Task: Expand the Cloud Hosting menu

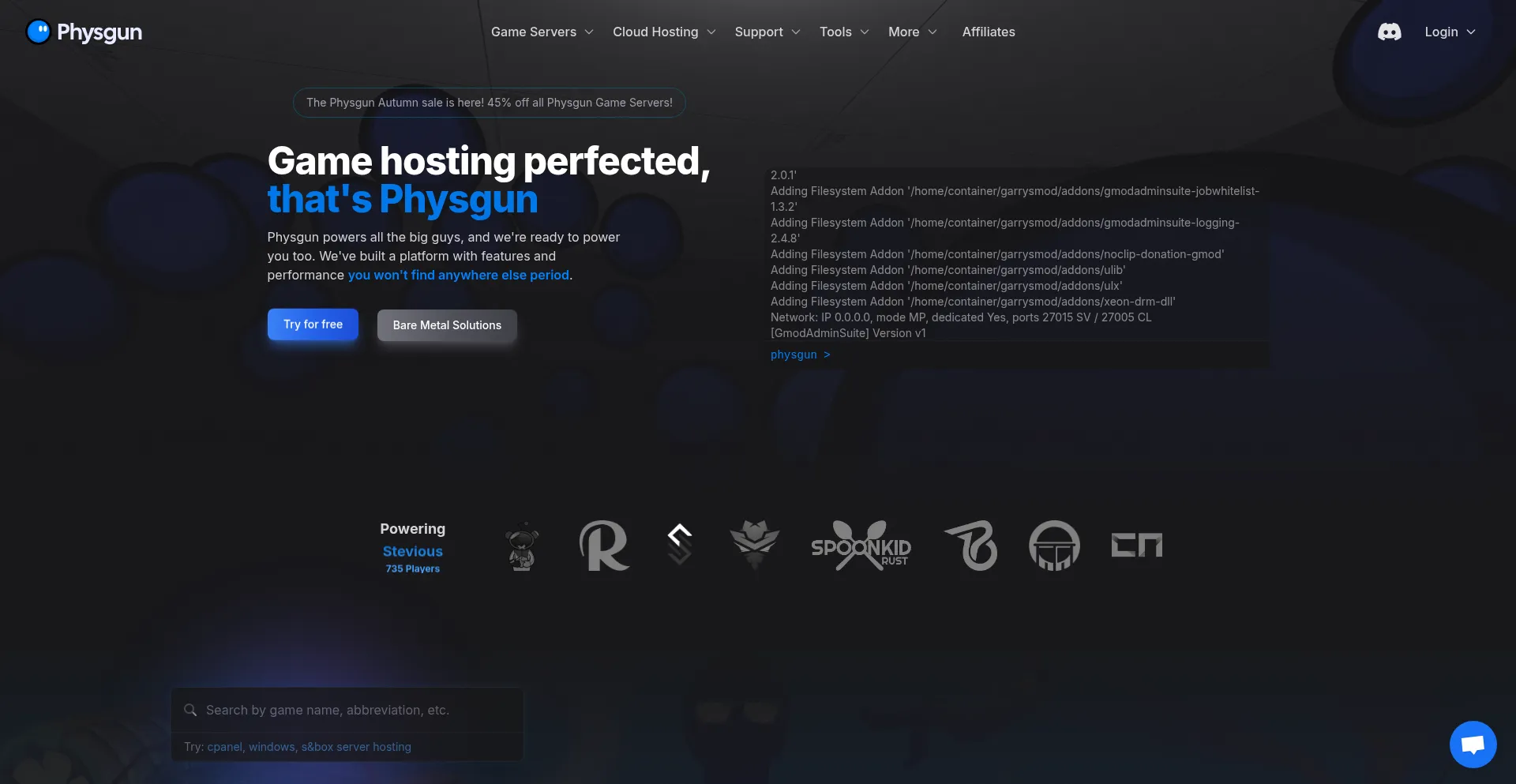Action: (x=664, y=32)
